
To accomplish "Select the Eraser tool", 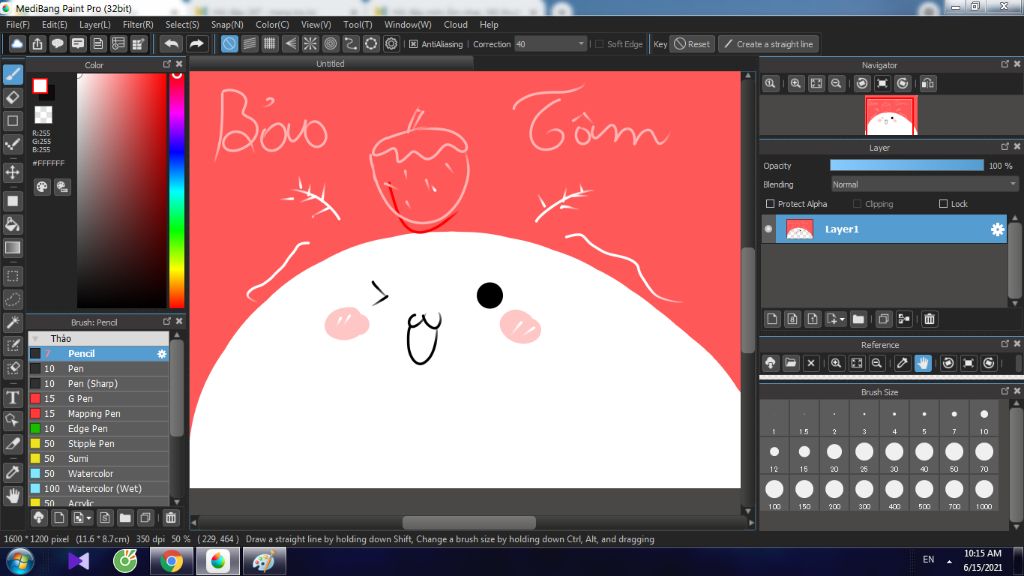I will click(x=13, y=97).
